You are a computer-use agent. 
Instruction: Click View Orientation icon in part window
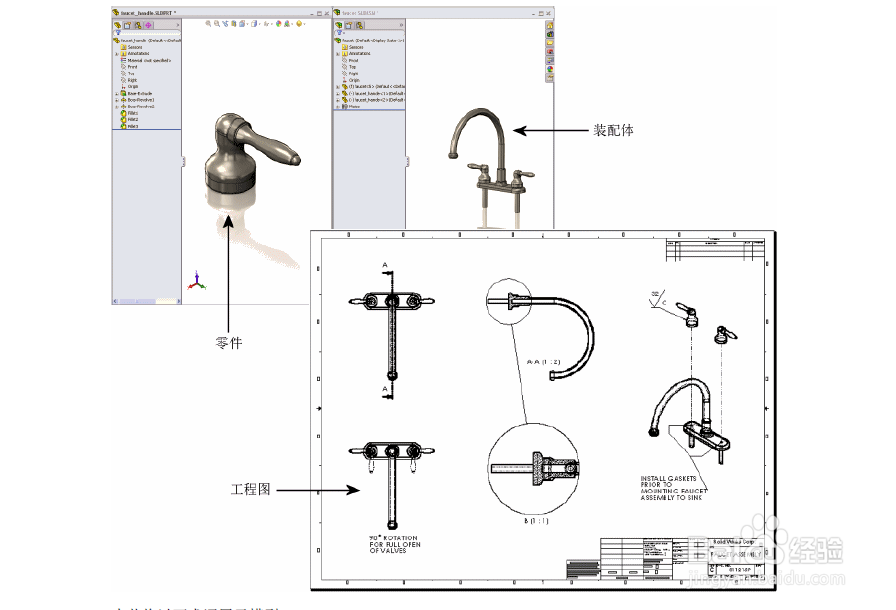point(242,24)
